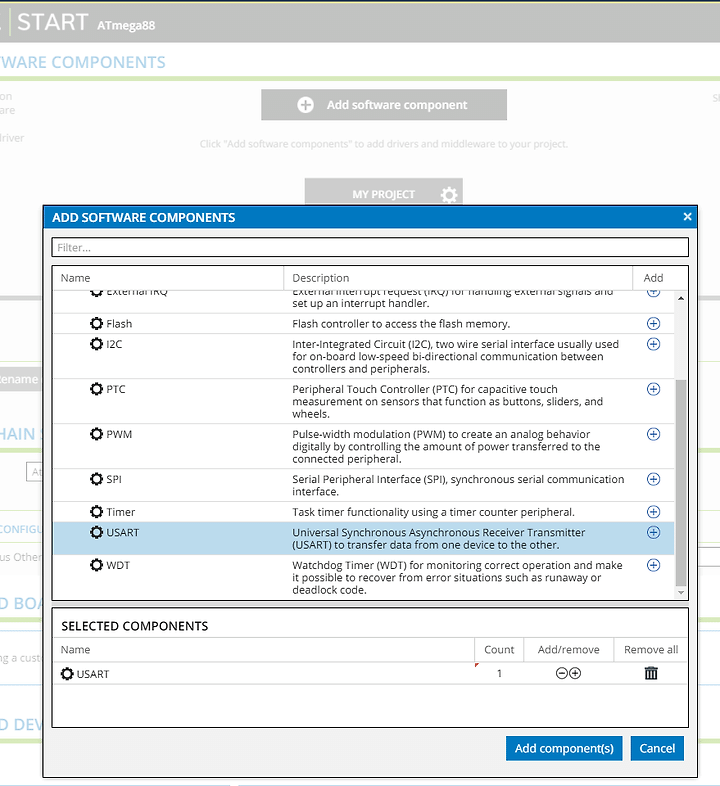
Task: Click the Timer gear icon
Action: (x=96, y=512)
